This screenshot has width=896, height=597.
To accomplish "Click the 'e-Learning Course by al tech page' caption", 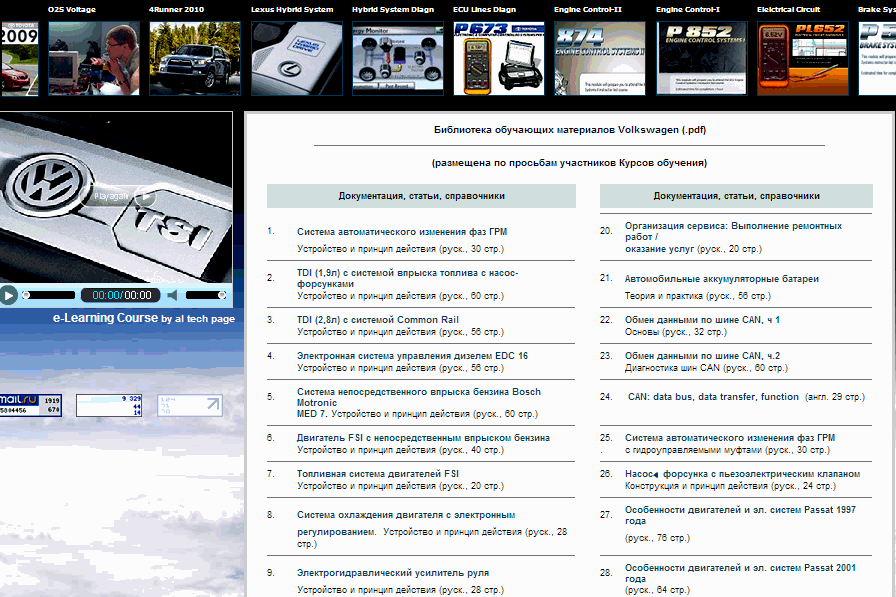I will [144, 318].
